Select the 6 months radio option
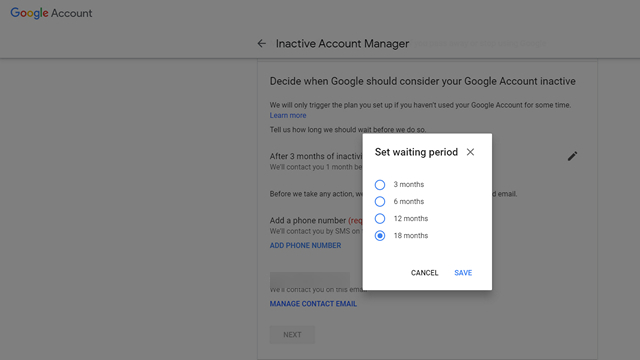The width and height of the screenshot is (640, 360). [380, 202]
